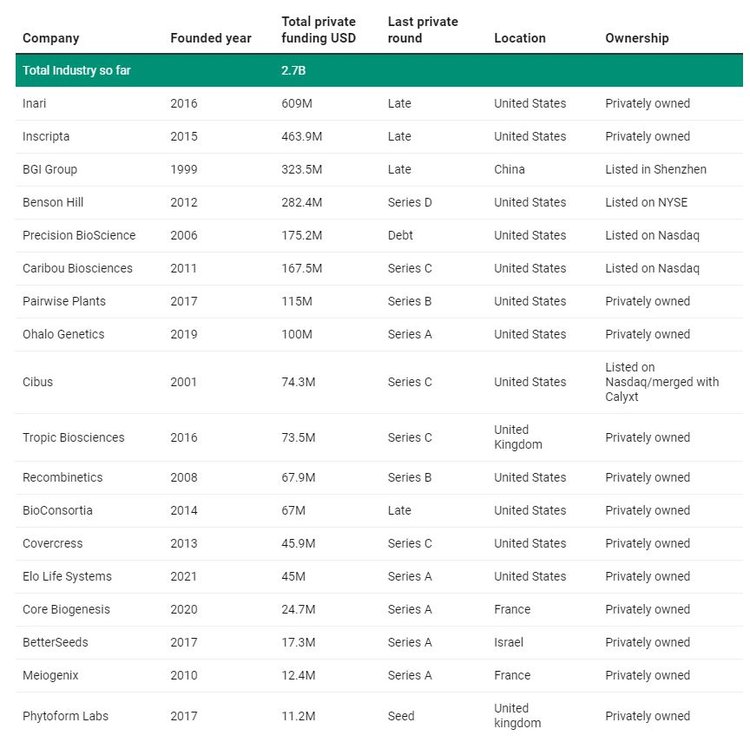The width and height of the screenshot is (750, 742).
Task: Click Cibus ownership cell mentioning Calyxt
Action: (x=662, y=382)
